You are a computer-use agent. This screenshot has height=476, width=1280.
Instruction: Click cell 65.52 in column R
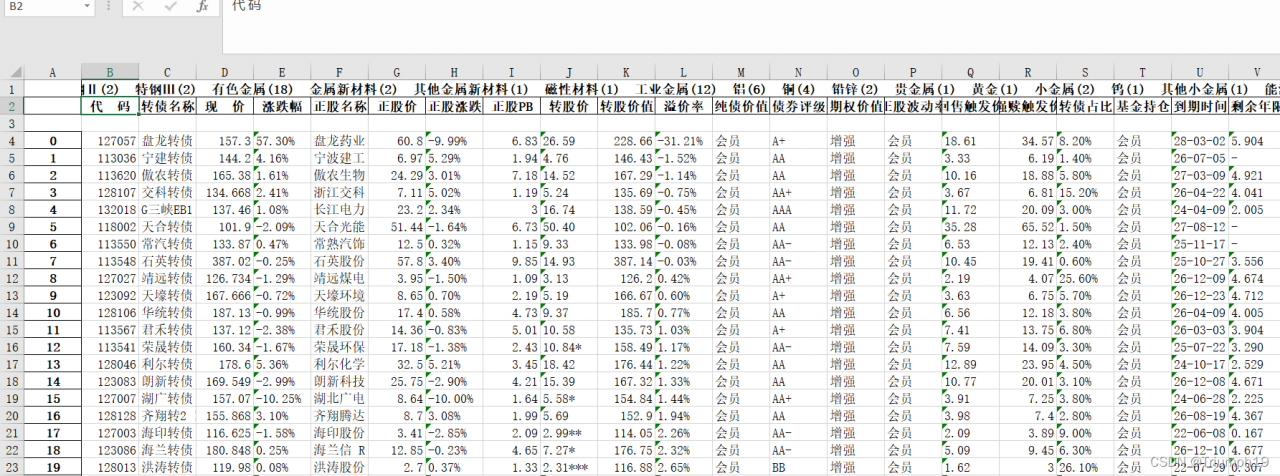coord(1028,227)
